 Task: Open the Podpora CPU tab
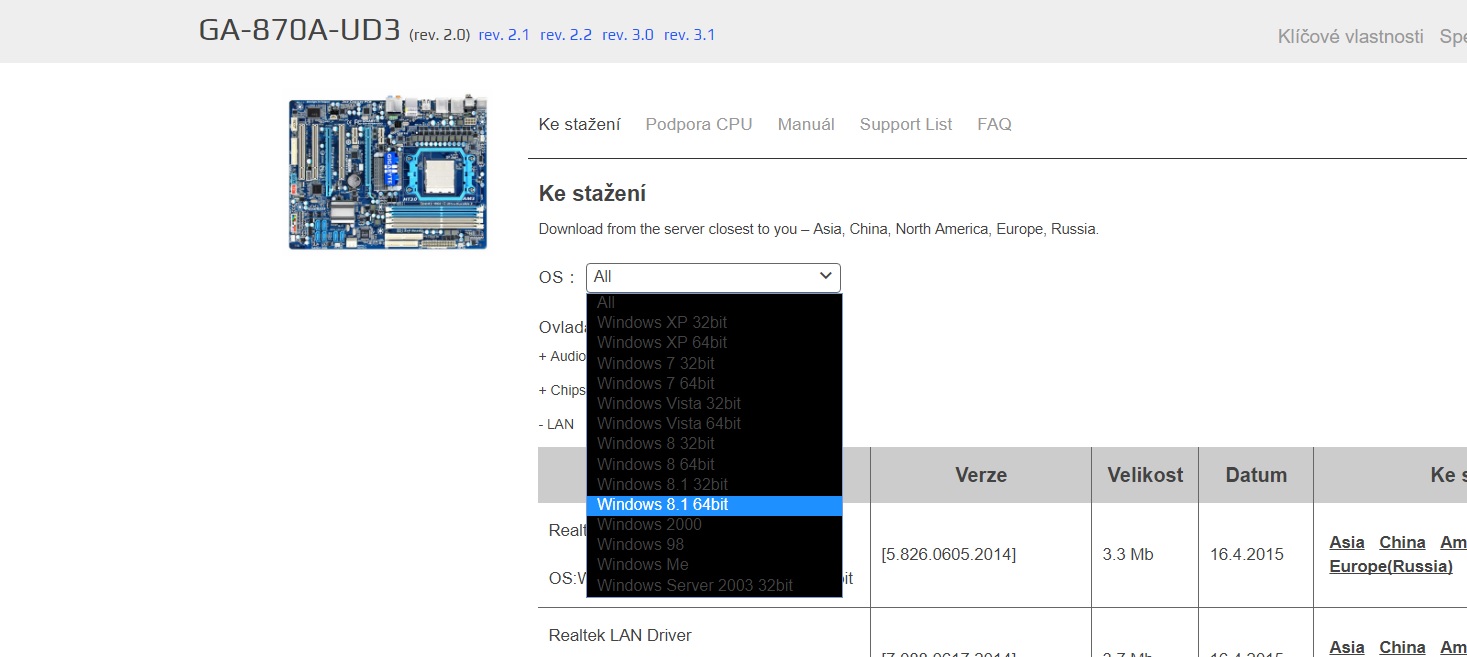[x=699, y=124]
